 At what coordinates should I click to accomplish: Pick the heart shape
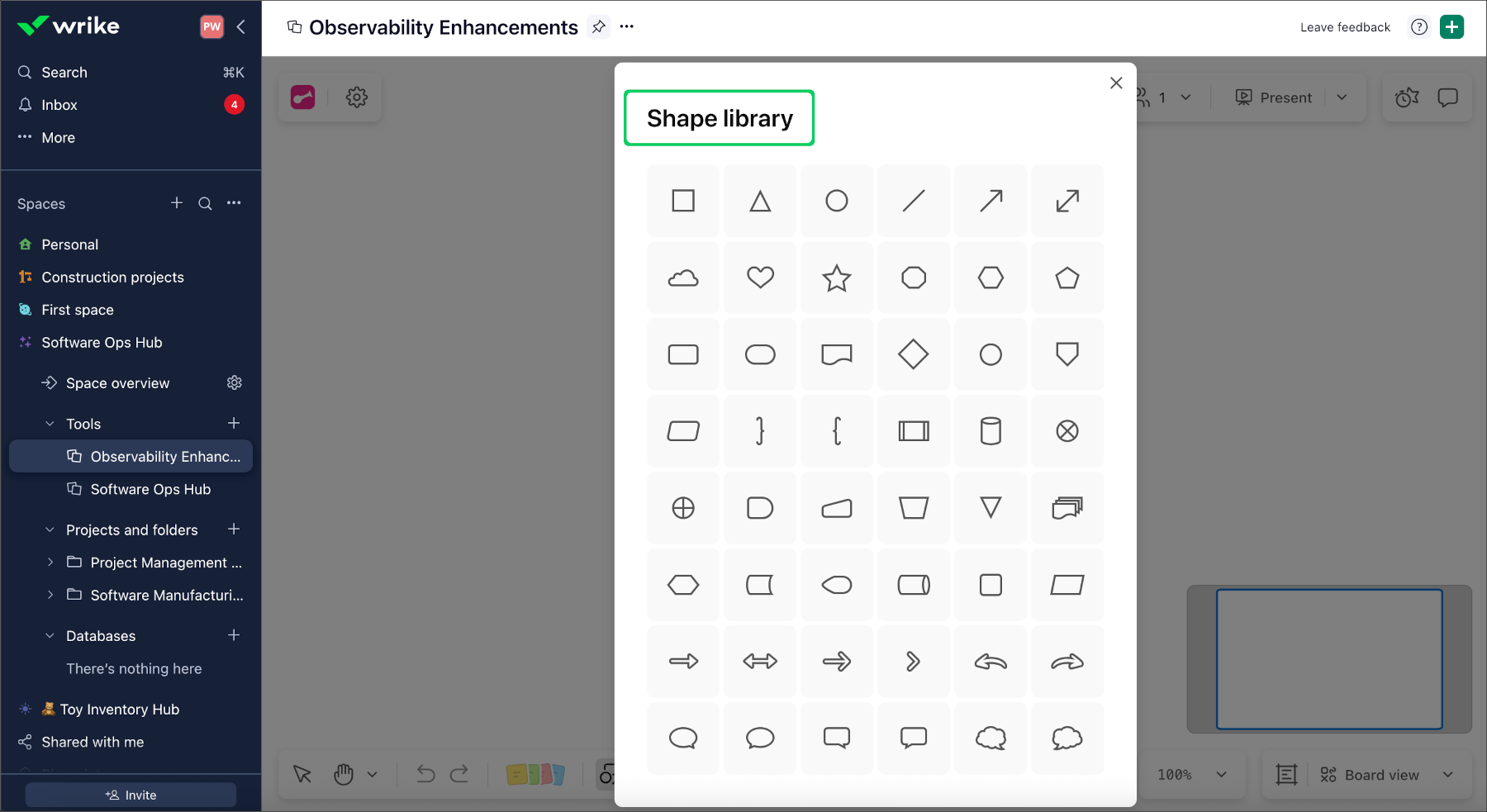coord(760,278)
